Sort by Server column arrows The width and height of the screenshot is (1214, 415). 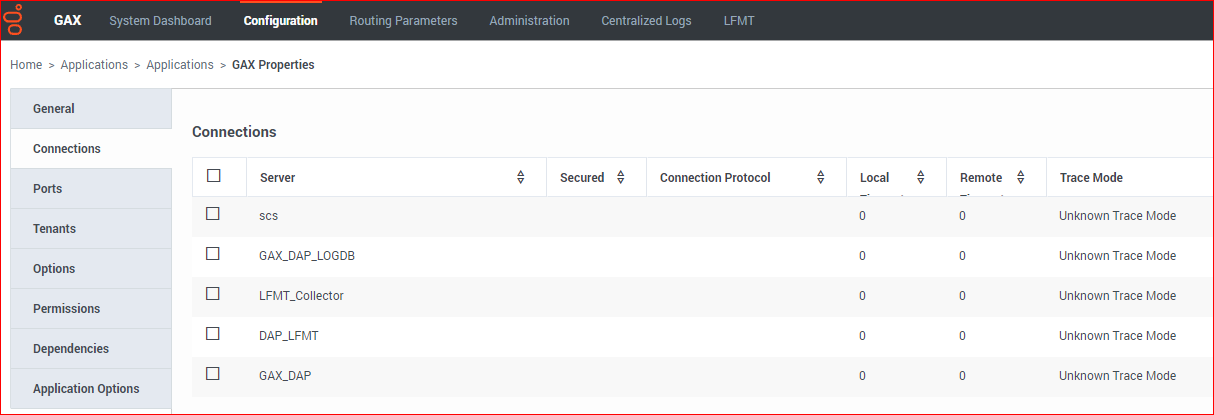point(521,177)
